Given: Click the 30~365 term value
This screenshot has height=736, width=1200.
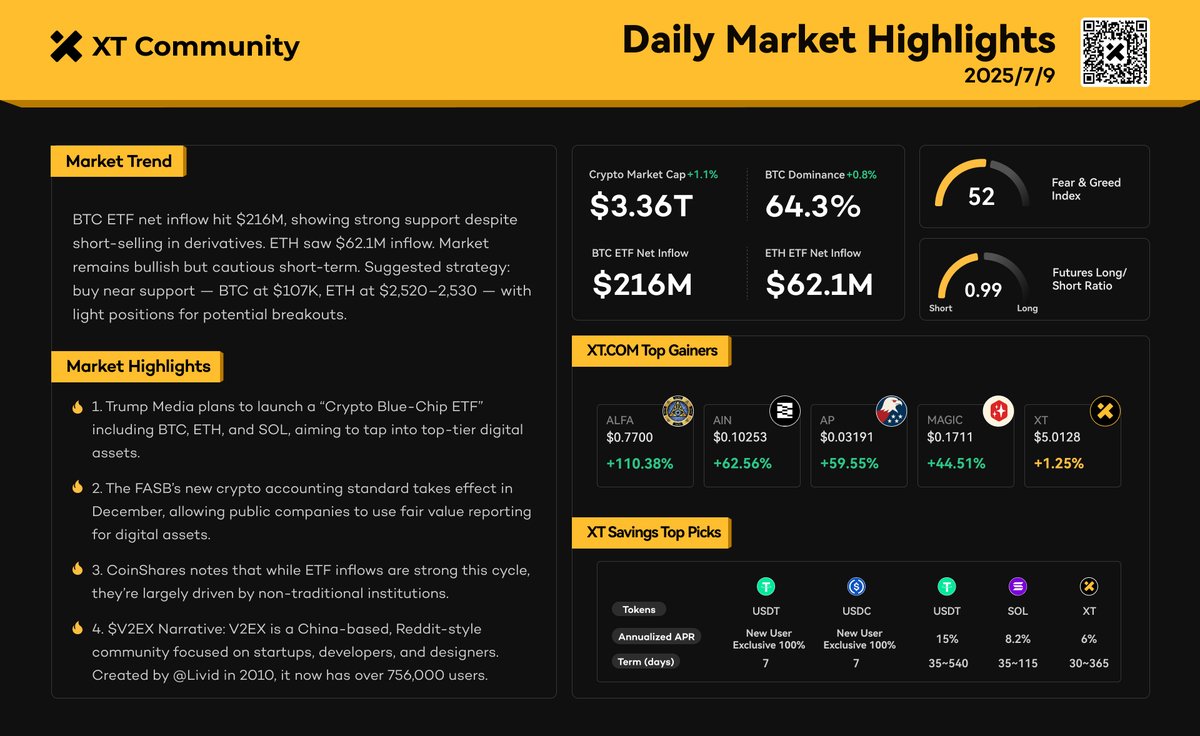Looking at the screenshot, I should pos(1089,663).
